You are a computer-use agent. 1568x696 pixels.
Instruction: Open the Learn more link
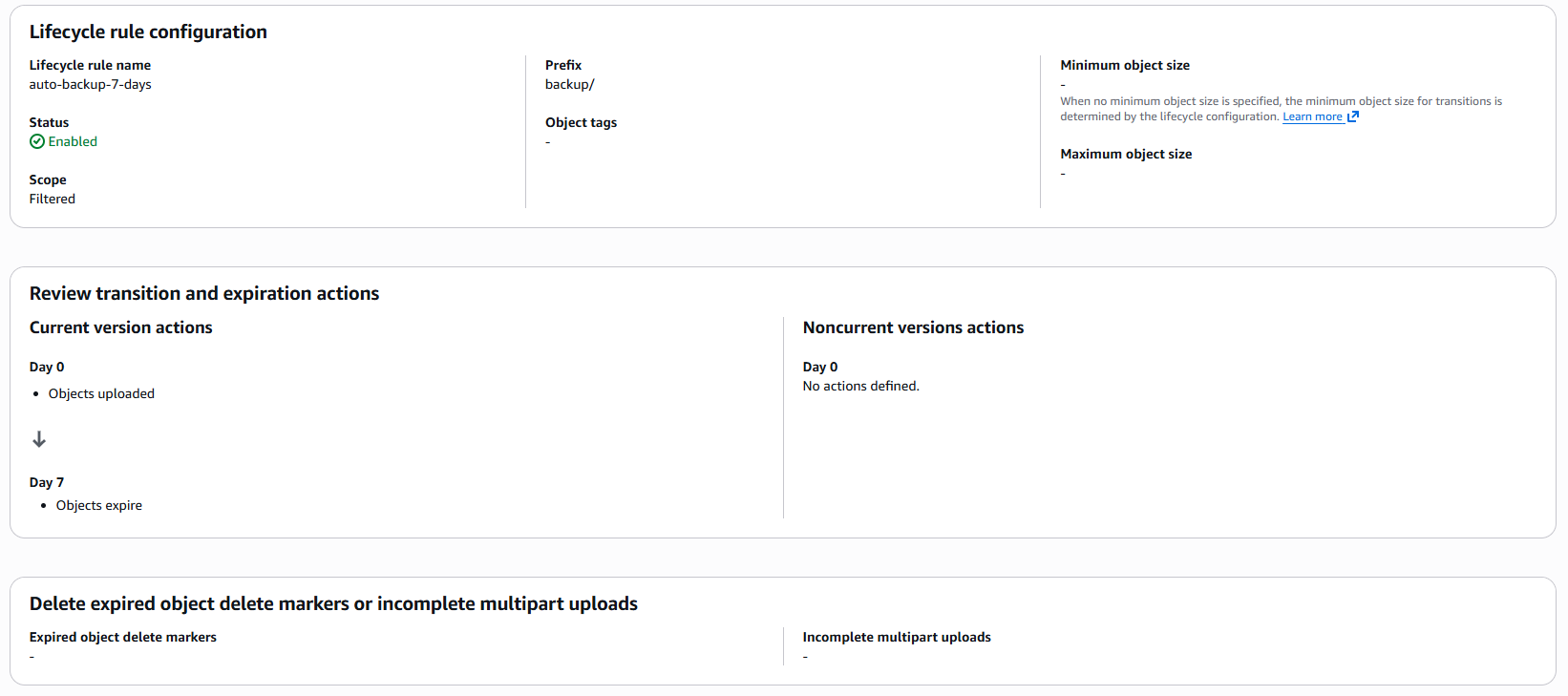click(x=1312, y=116)
